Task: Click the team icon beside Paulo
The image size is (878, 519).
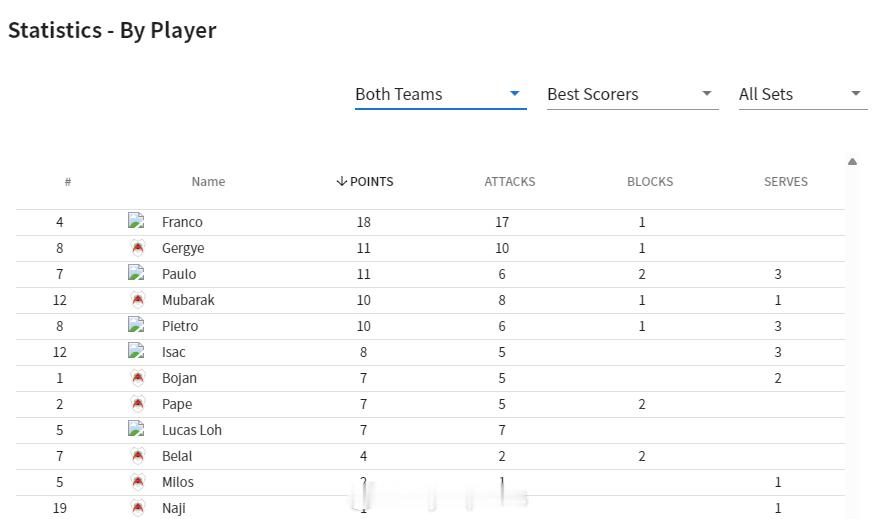Action: pyautogui.click(x=137, y=274)
